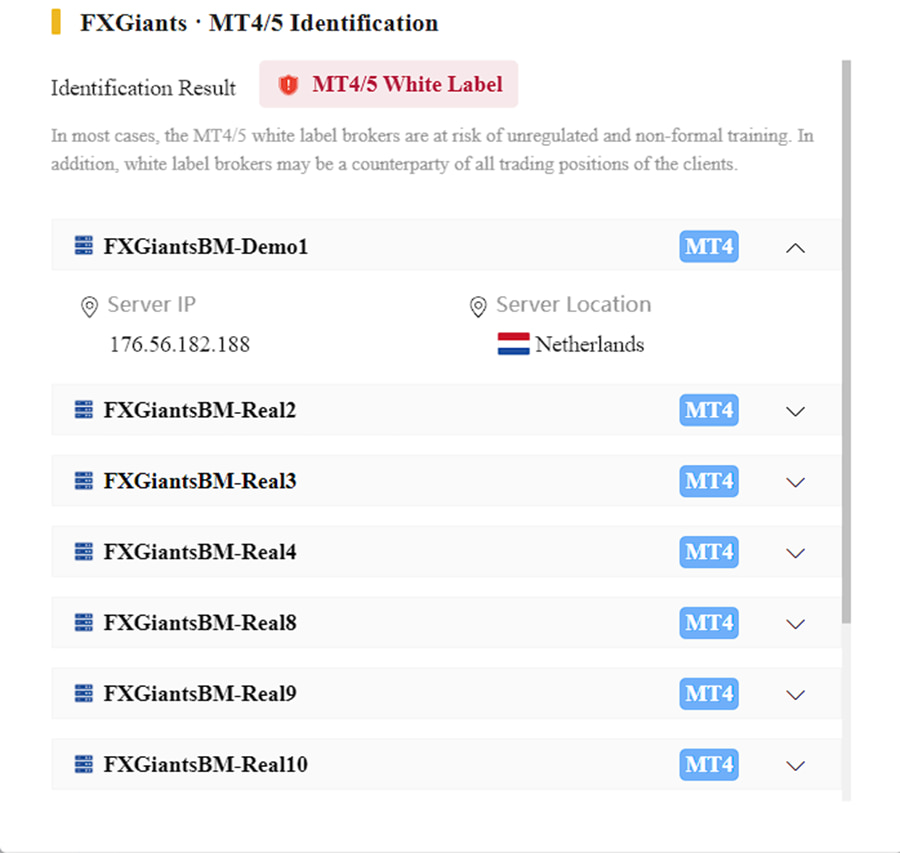Click the Server Location pin icon

478,307
